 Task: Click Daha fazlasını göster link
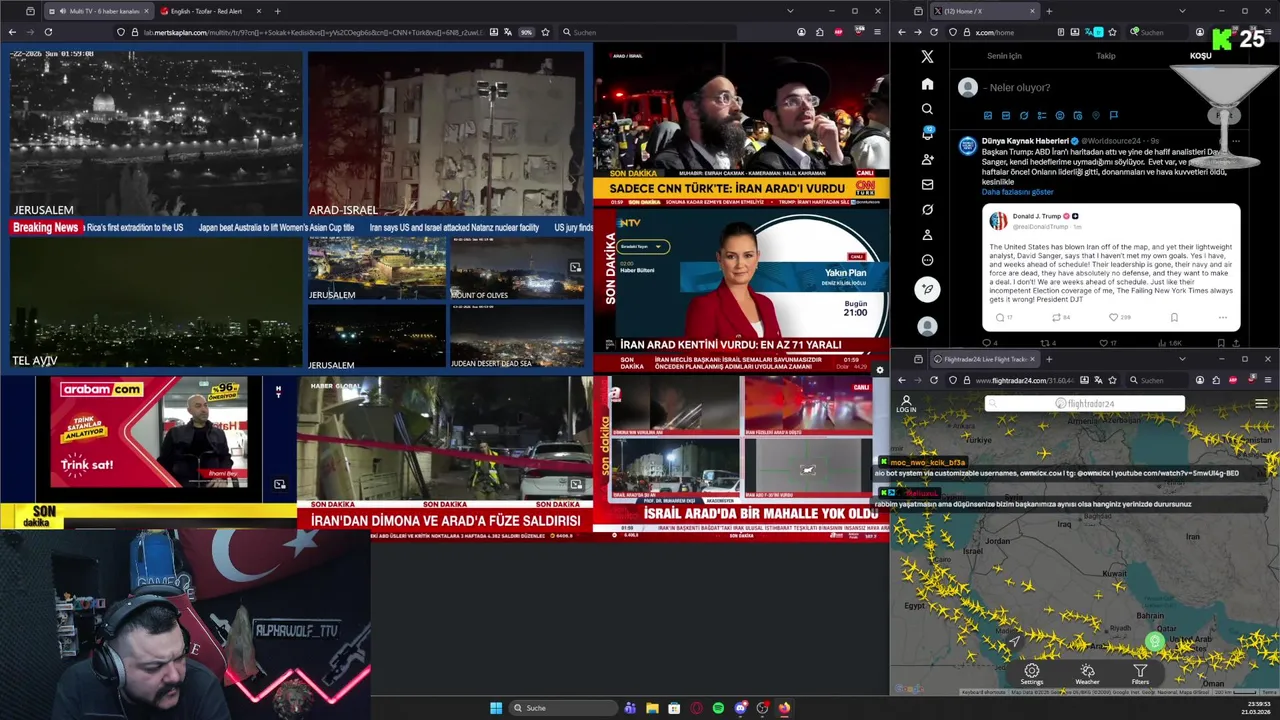point(1017,192)
